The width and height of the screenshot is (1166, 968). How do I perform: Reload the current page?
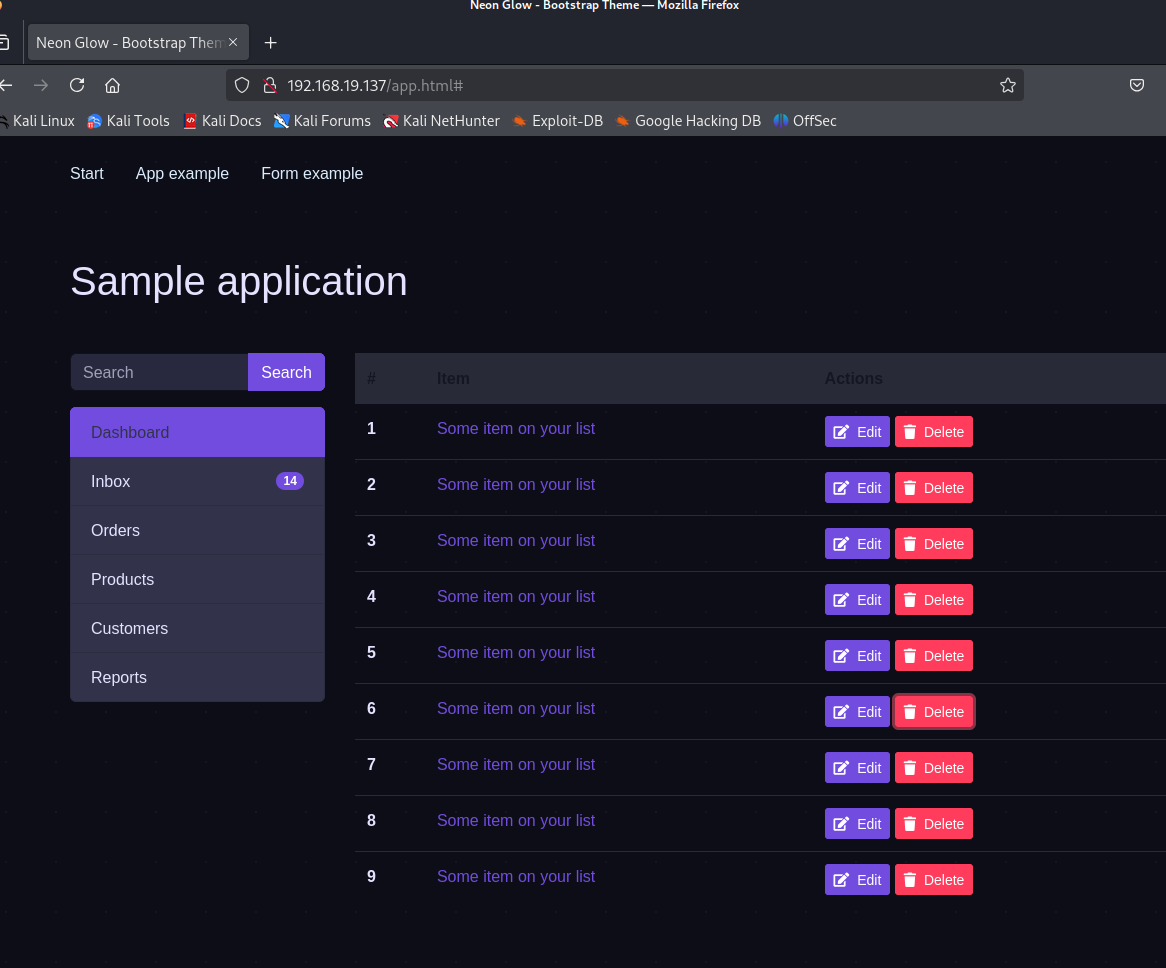pos(77,85)
